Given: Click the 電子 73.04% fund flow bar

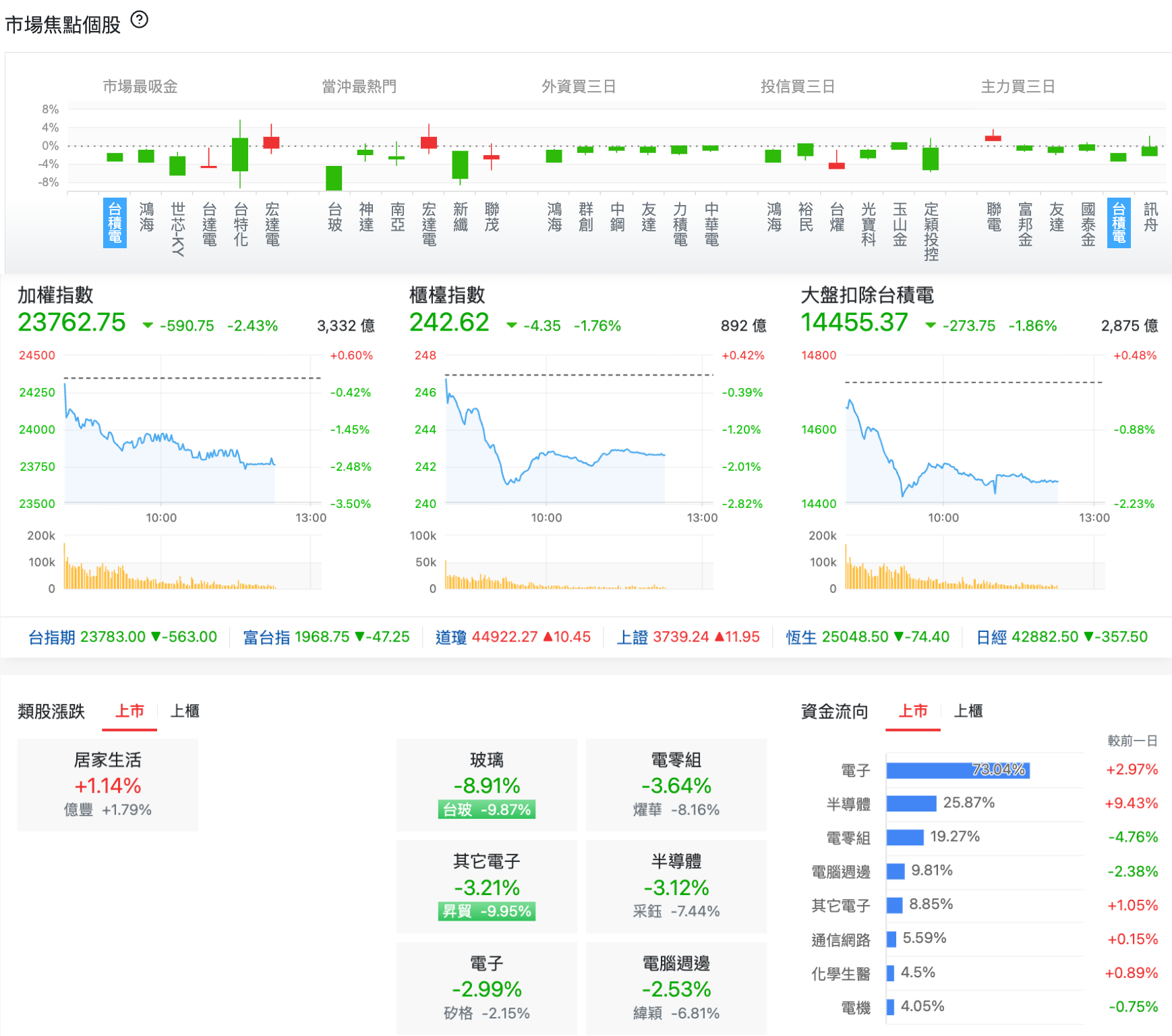Looking at the screenshot, I should click(x=958, y=770).
